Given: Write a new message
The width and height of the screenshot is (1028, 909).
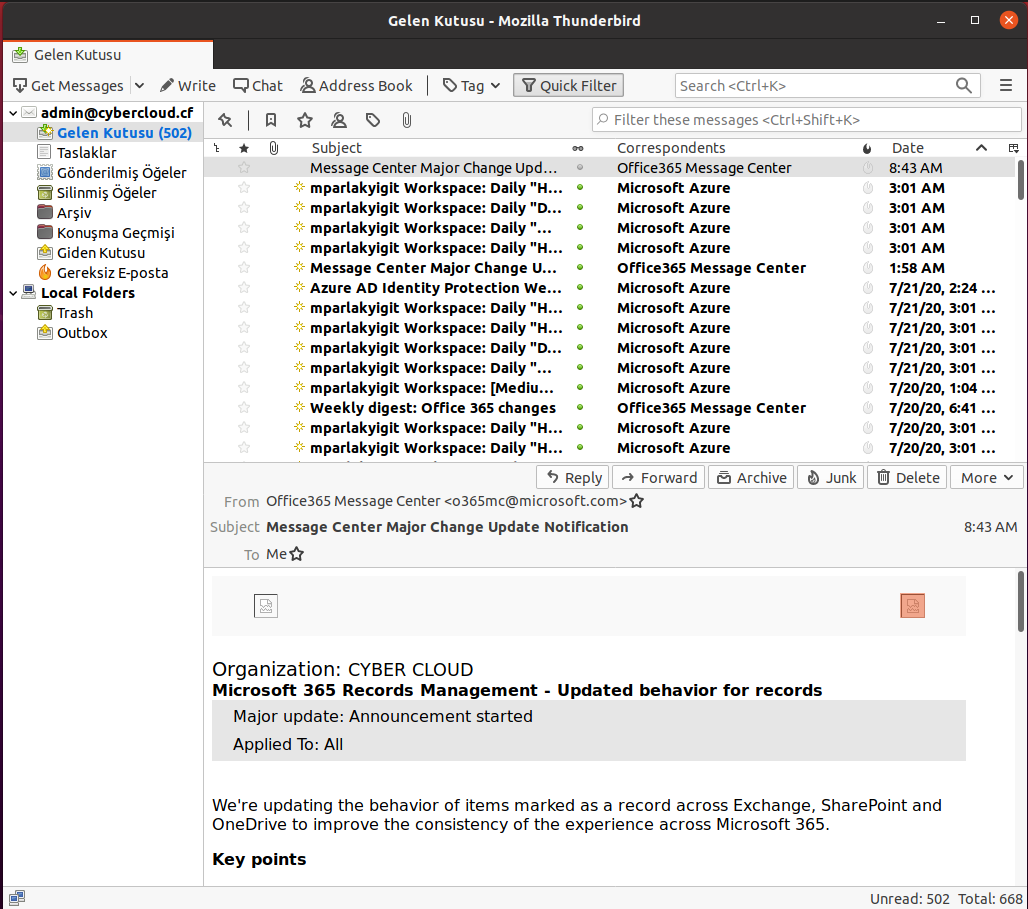Looking at the screenshot, I should tap(188, 86).
